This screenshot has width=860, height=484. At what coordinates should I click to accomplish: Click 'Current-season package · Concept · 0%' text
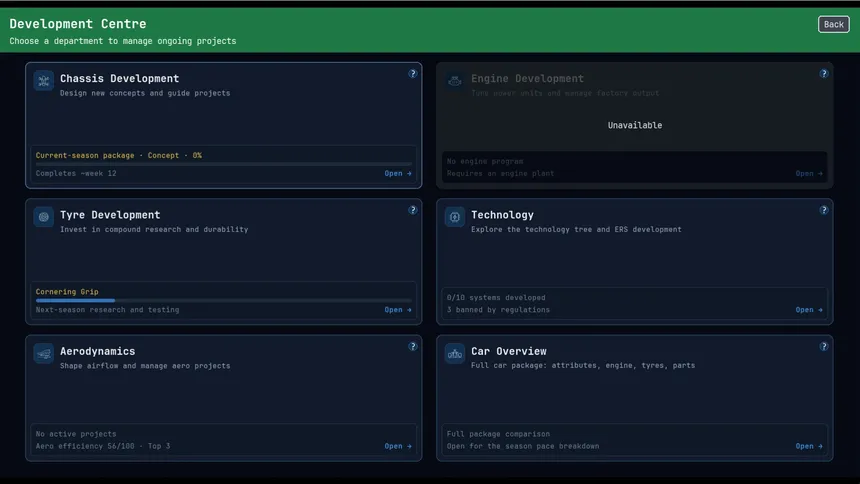pyautogui.click(x=118, y=155)
